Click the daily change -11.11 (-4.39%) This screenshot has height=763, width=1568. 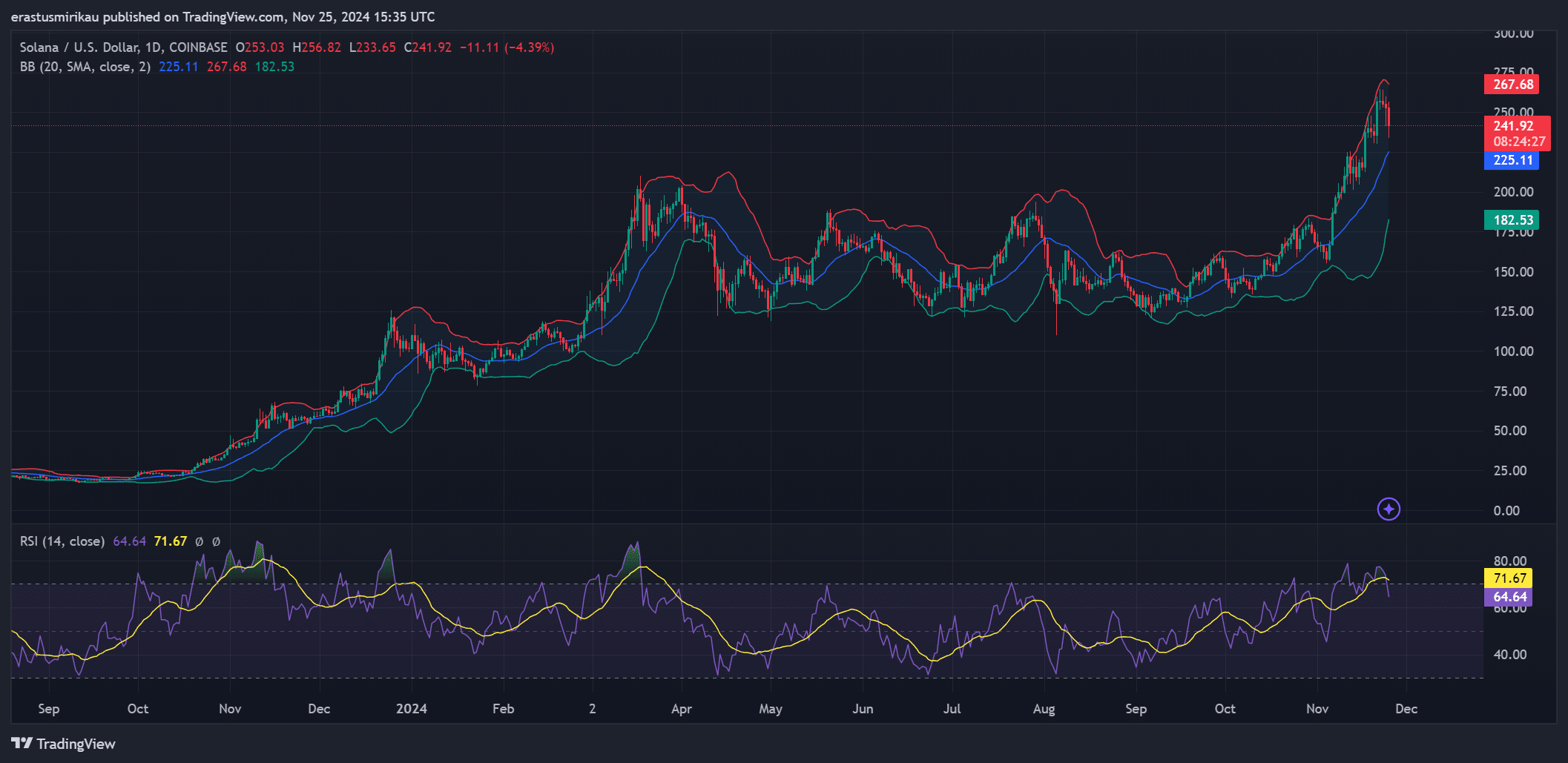(507, 47)
